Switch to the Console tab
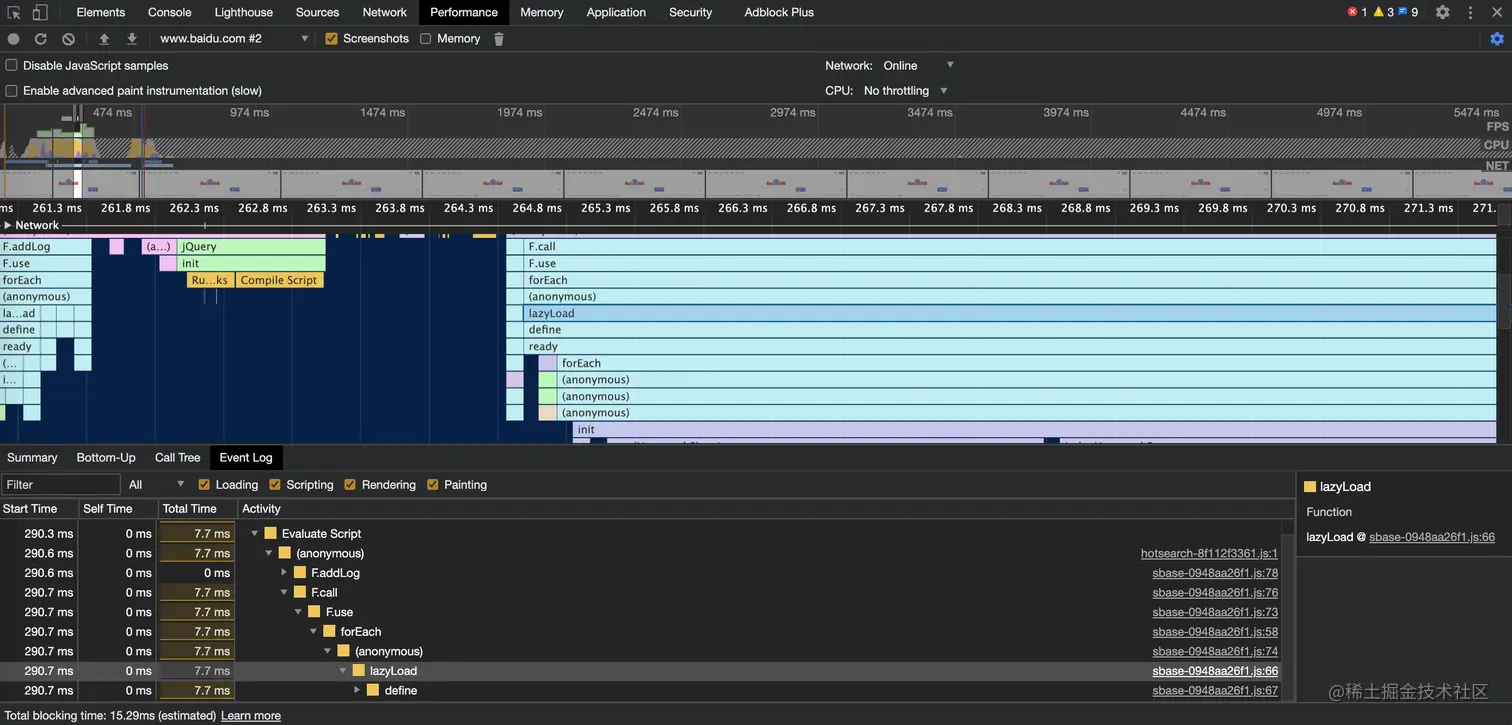This screenshot has height=725, width=1512. (x=170, y=12)
